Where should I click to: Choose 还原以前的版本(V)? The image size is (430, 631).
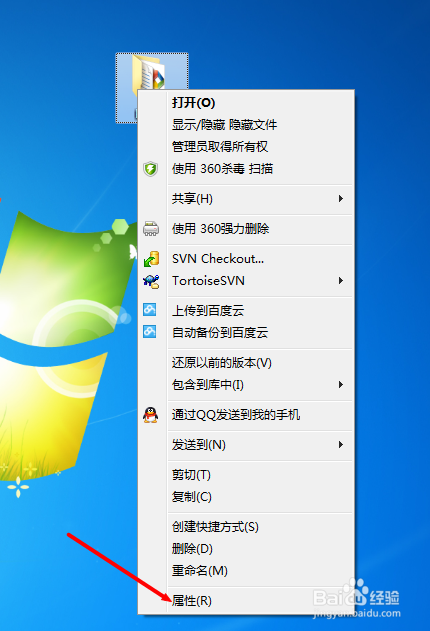point(246,363)
